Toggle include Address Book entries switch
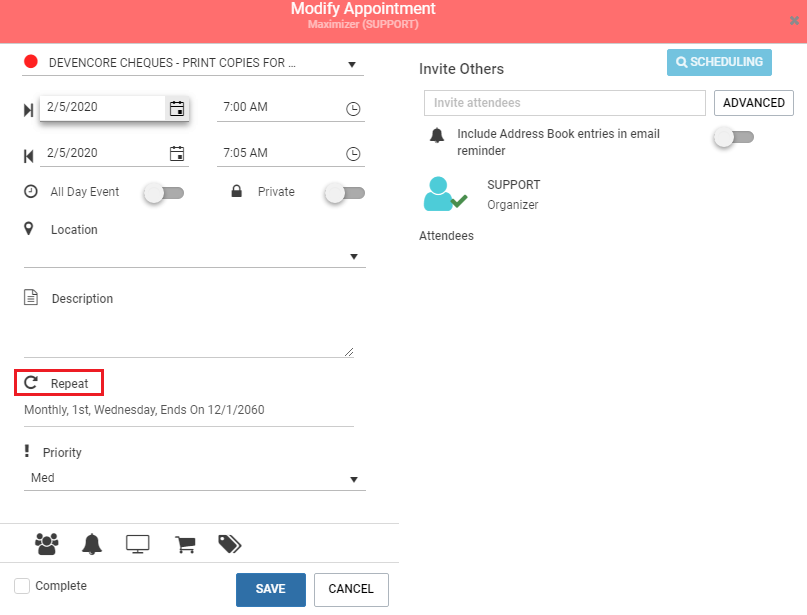 click(x=734, y=137)
